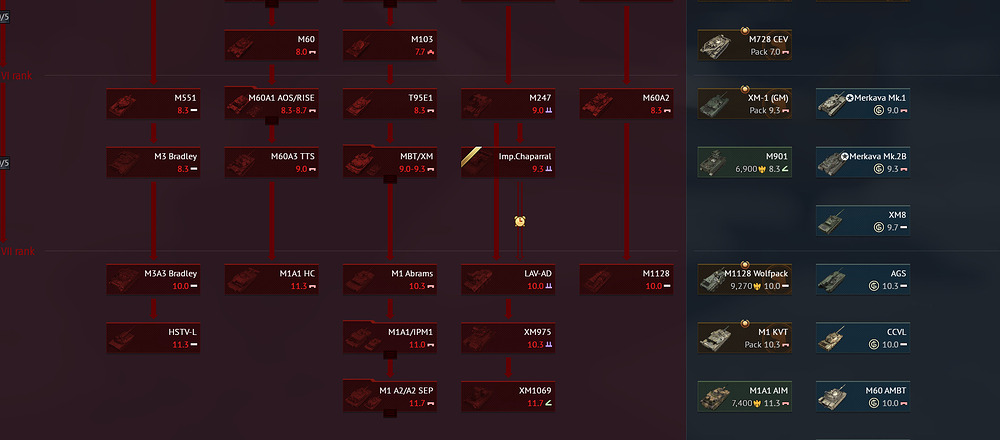The image size is (1000, 440).
Task: Pick the M901 premium tank destroyer
Action: (745, 162)
